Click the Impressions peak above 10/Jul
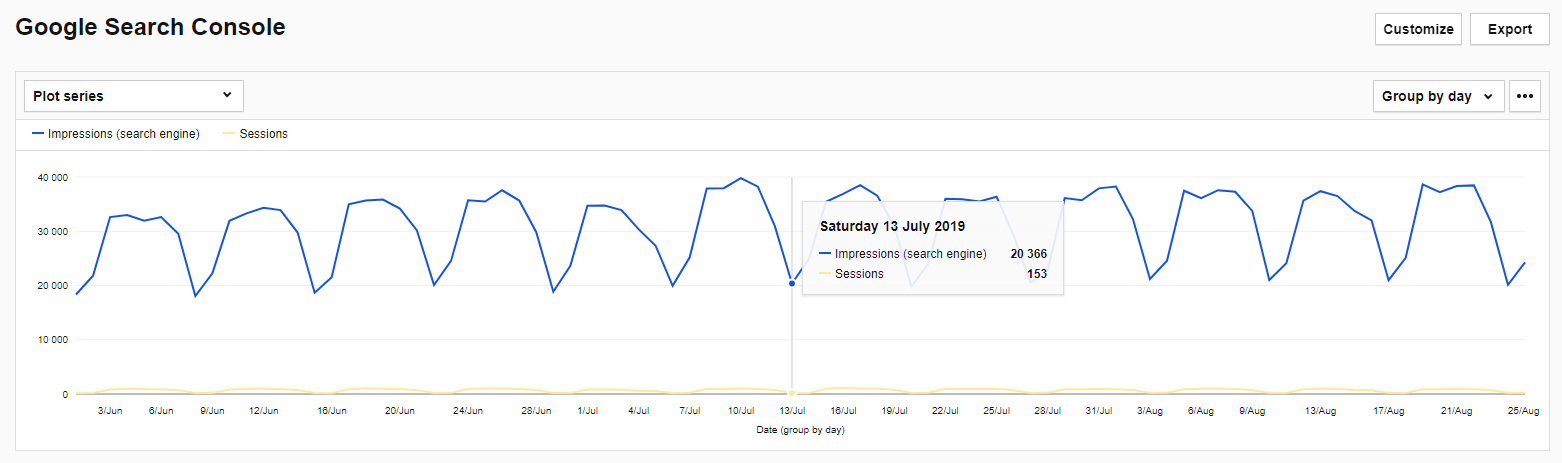This screenshot has width=1562, height=463. [x=740, y=178]
